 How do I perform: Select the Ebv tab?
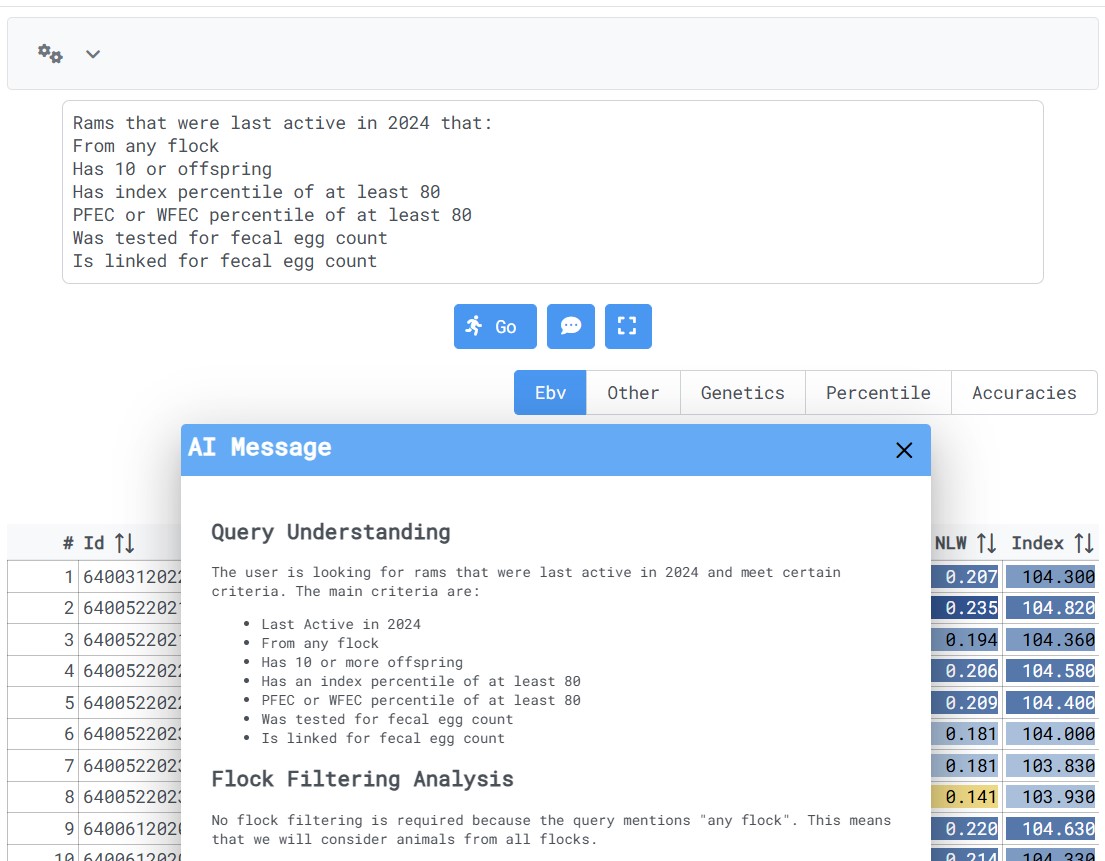click(550, 392)
